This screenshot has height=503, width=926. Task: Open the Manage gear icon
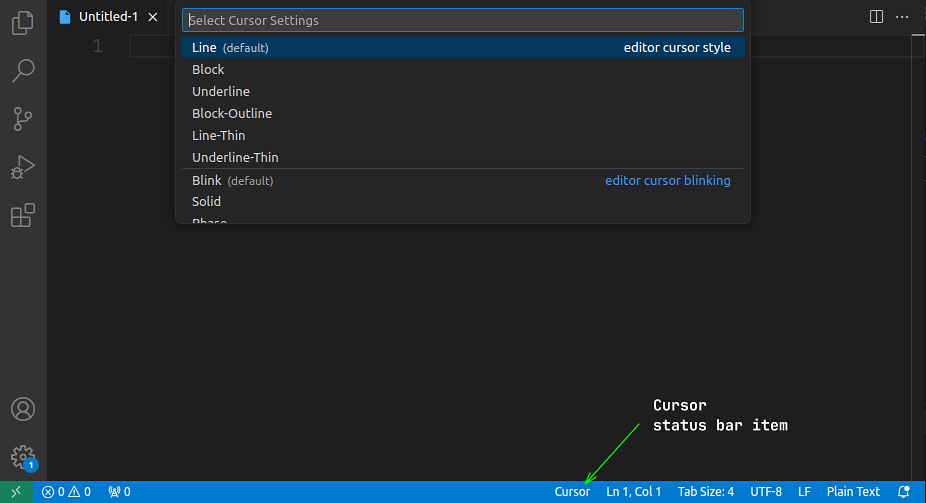[22, 457]
